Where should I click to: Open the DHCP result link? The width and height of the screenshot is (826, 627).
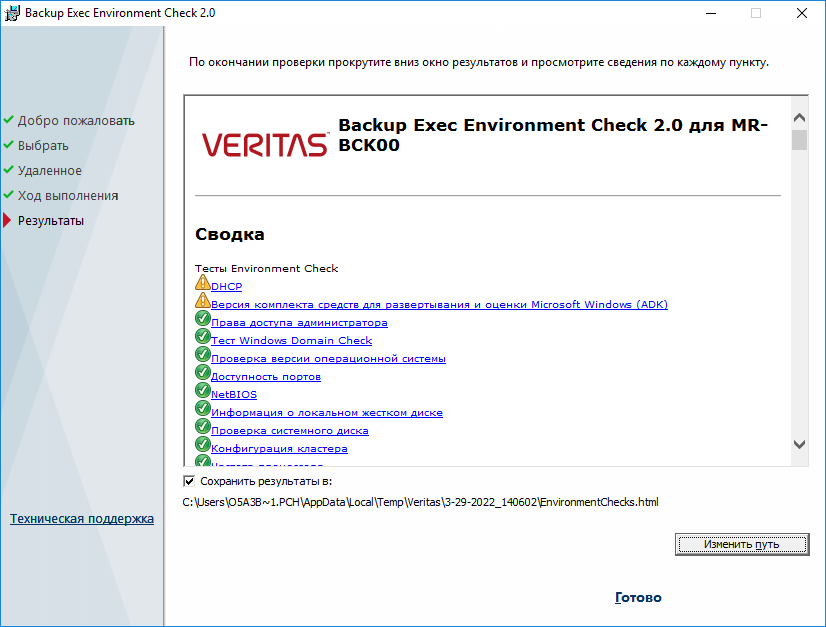coord(227,287)
